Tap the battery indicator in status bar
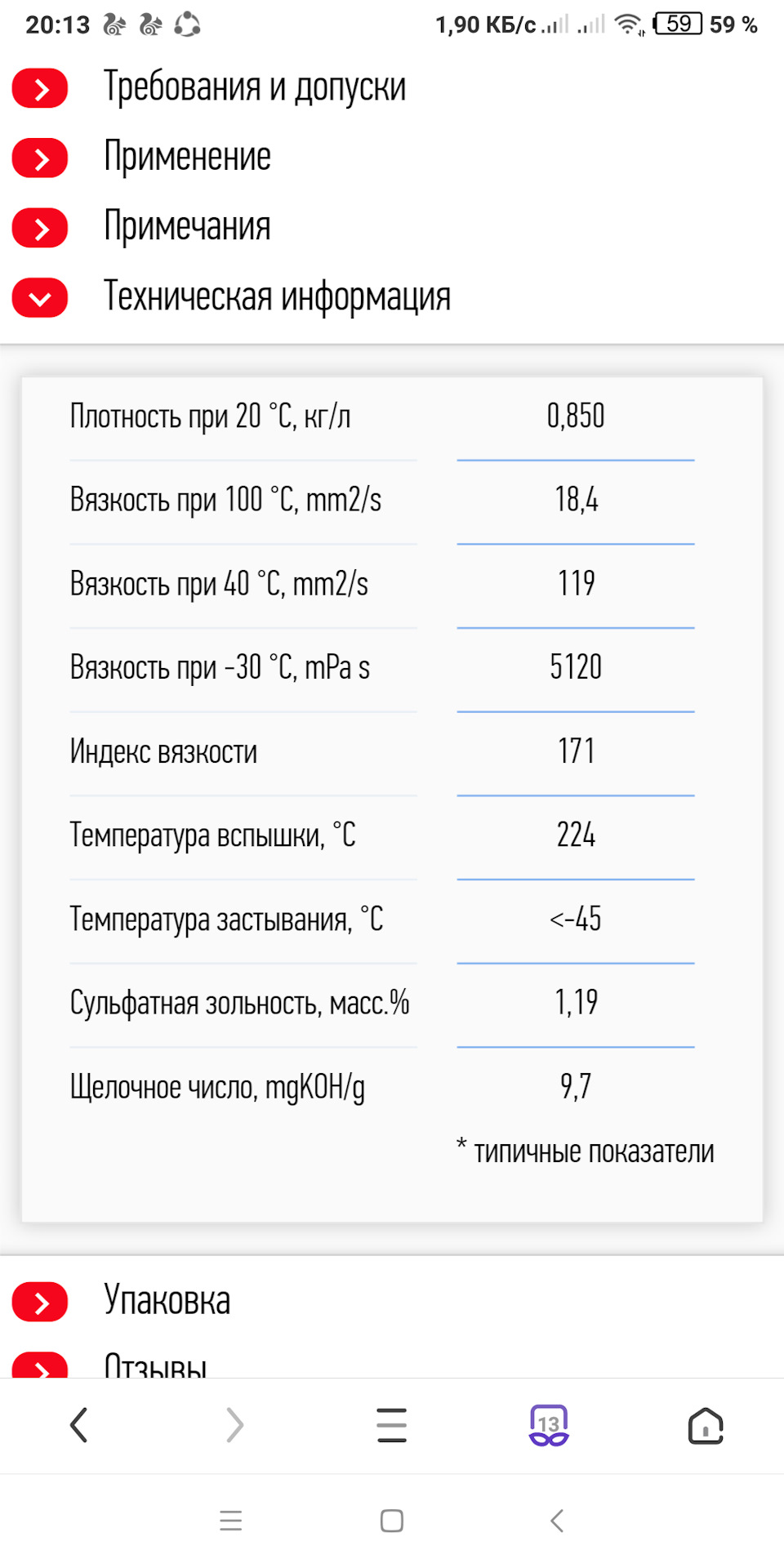The image size is (784, 1568). tap(679, 24)
